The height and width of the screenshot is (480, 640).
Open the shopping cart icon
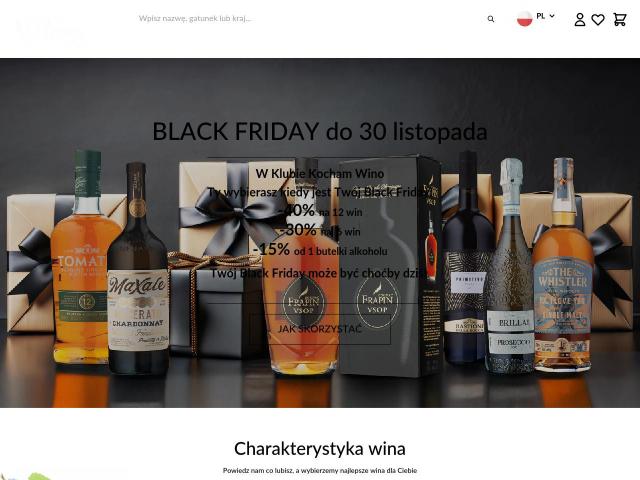pos(620,19)
